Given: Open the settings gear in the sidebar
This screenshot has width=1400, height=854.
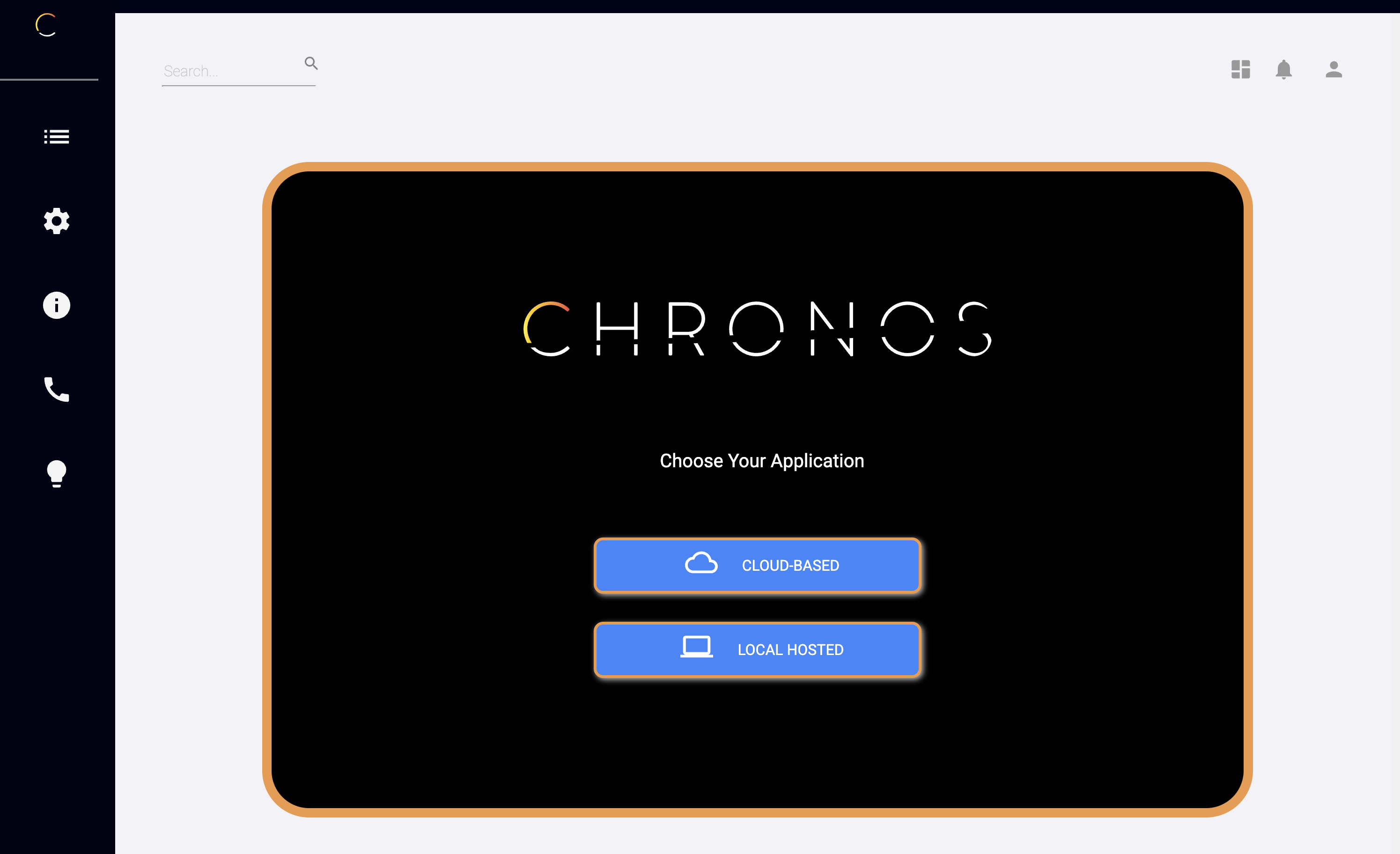Looking at the screenshot, I should tap(56, 221).
